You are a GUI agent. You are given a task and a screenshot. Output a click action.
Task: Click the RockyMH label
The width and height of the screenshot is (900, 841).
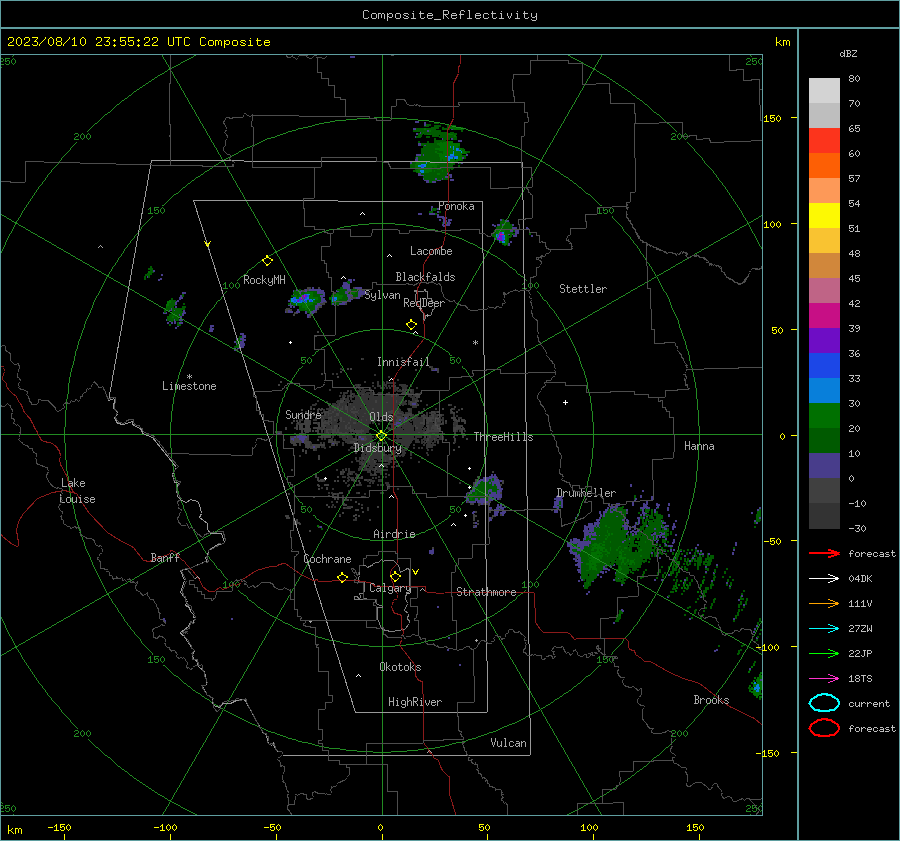click(x=264, y=280)
